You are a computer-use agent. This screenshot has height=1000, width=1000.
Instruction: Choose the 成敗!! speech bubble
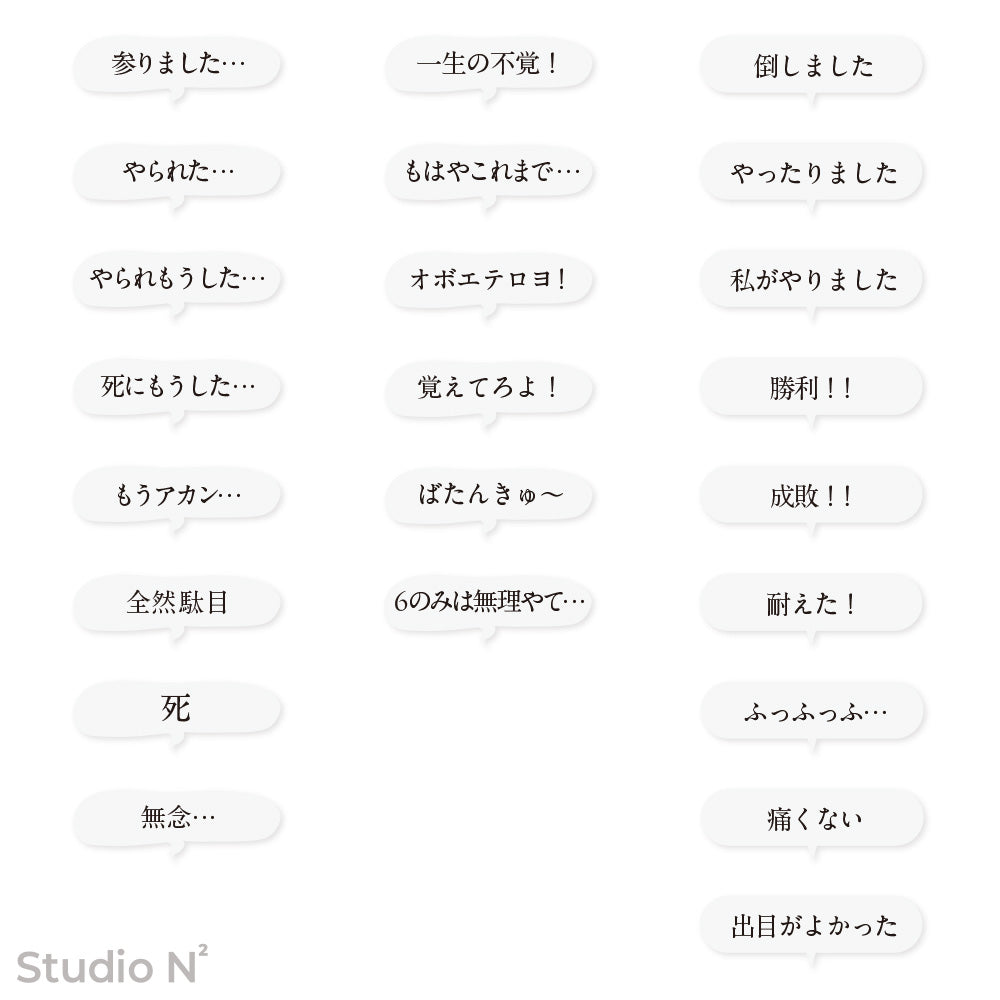(x=812, y=496)
